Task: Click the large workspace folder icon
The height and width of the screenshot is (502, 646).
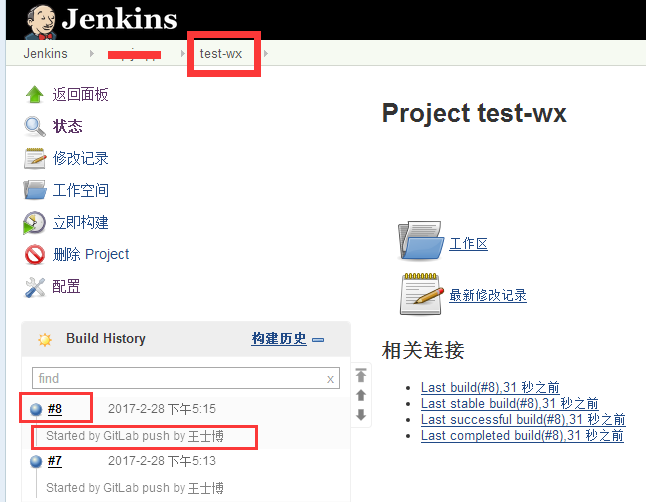Action: [421, 240]
